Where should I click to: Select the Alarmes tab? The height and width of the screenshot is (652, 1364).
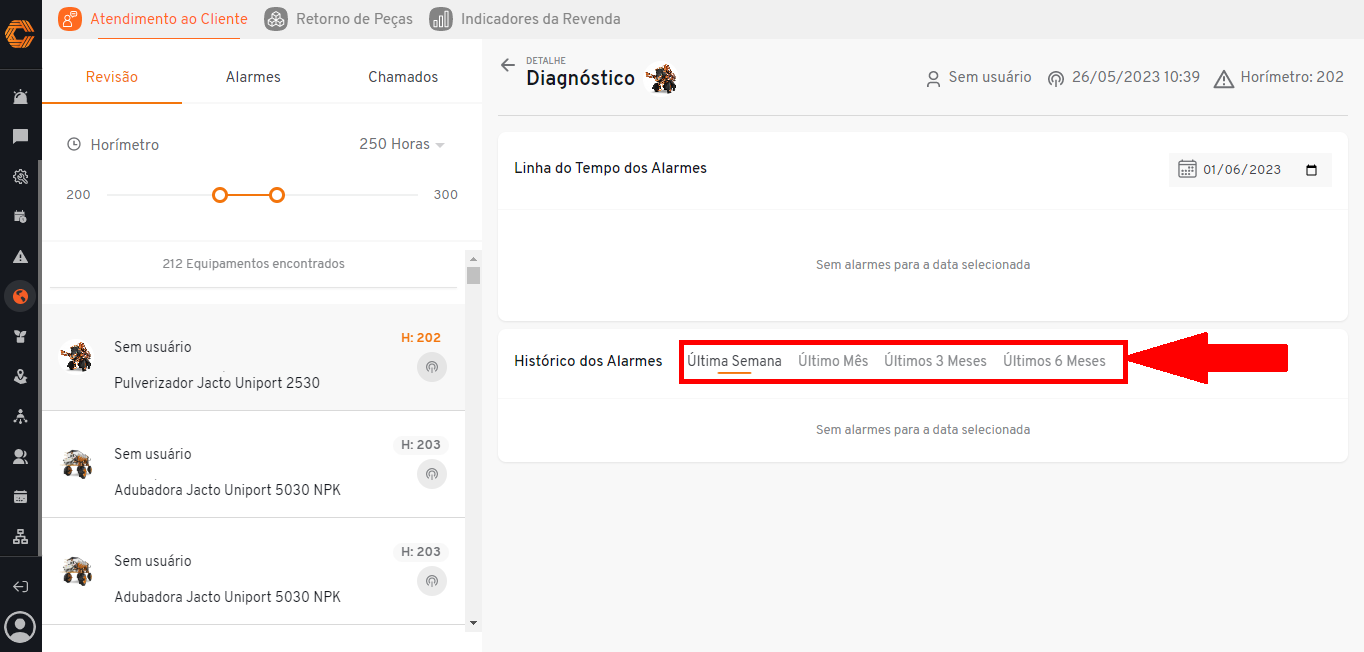click(x=253, y=77)
